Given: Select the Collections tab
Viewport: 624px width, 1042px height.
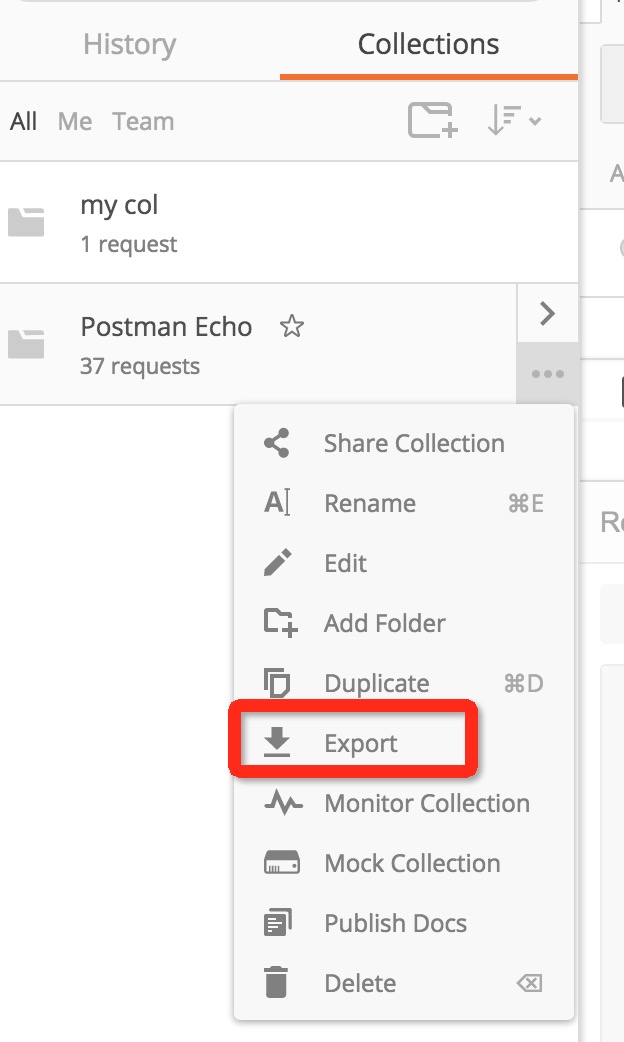Looking at the screenshot, I should (428, 44).
